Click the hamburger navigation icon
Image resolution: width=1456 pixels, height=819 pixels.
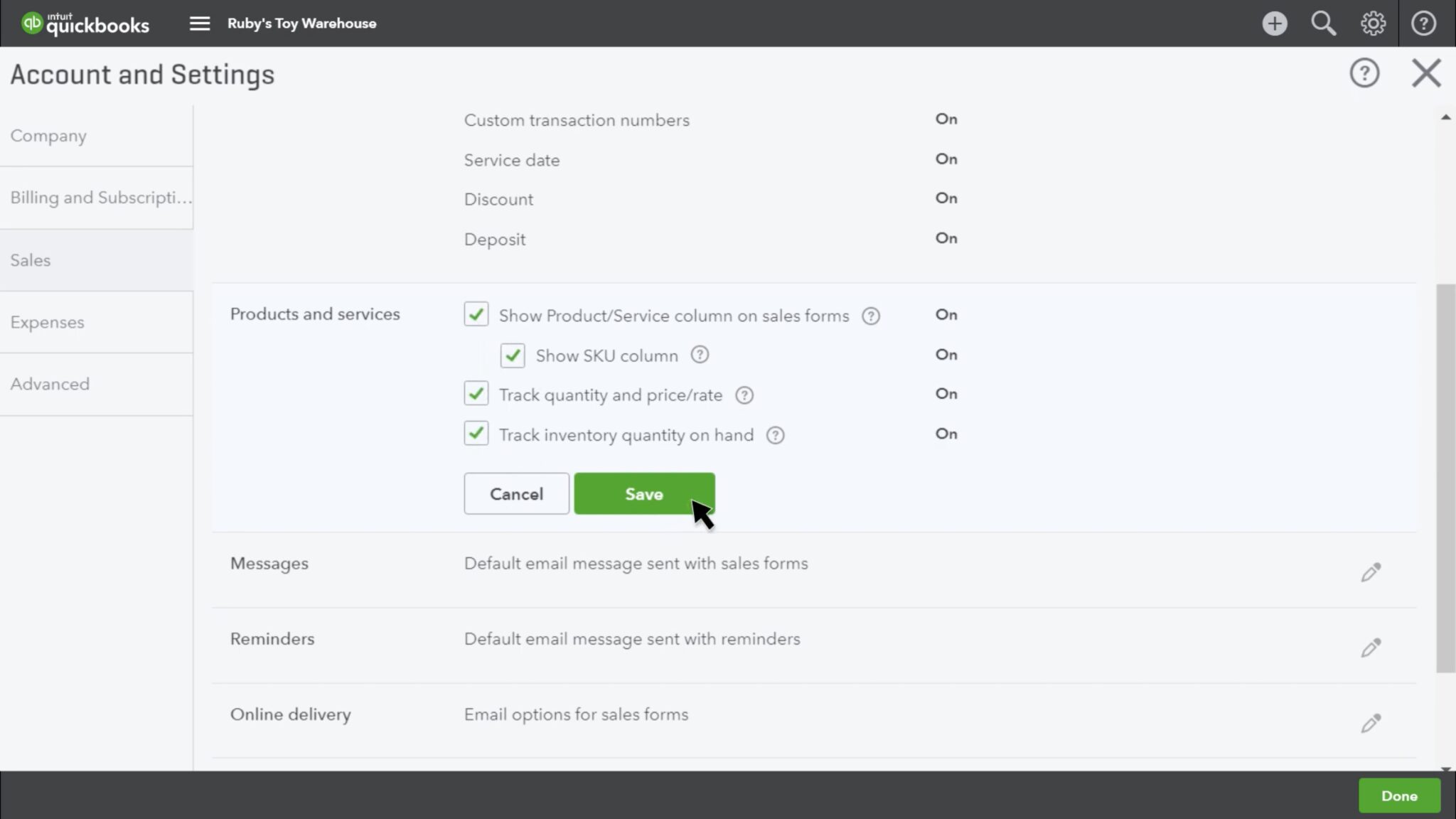pyautogui.click(x=199, y=23)
